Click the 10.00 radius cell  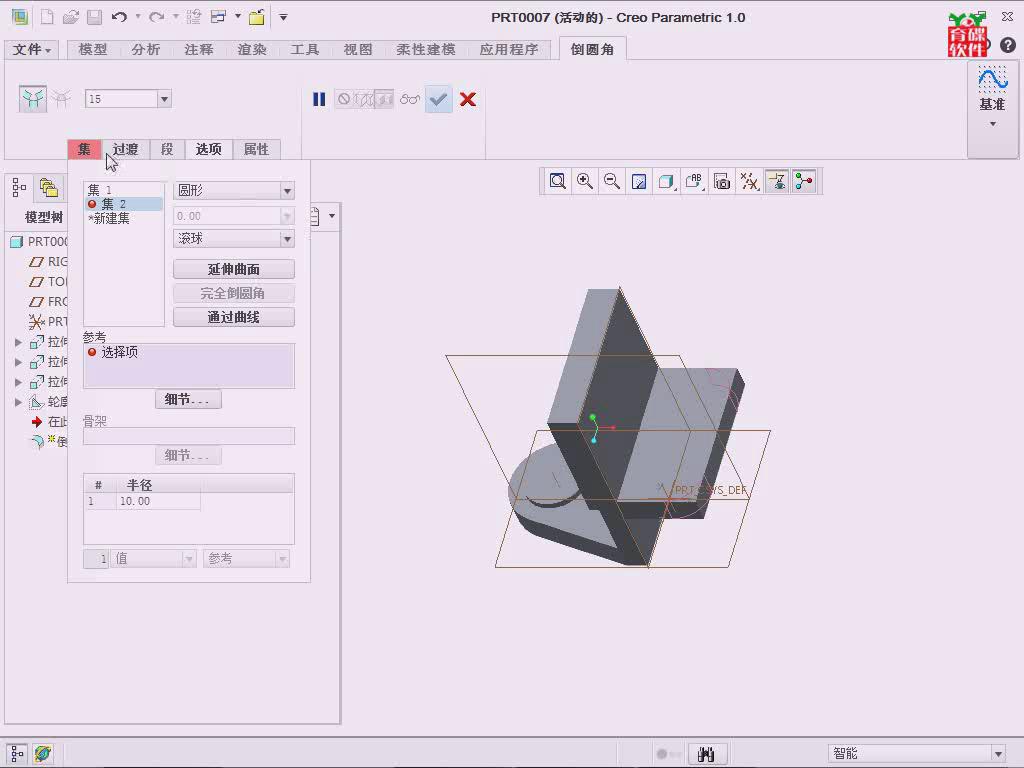tap(159, 502)
